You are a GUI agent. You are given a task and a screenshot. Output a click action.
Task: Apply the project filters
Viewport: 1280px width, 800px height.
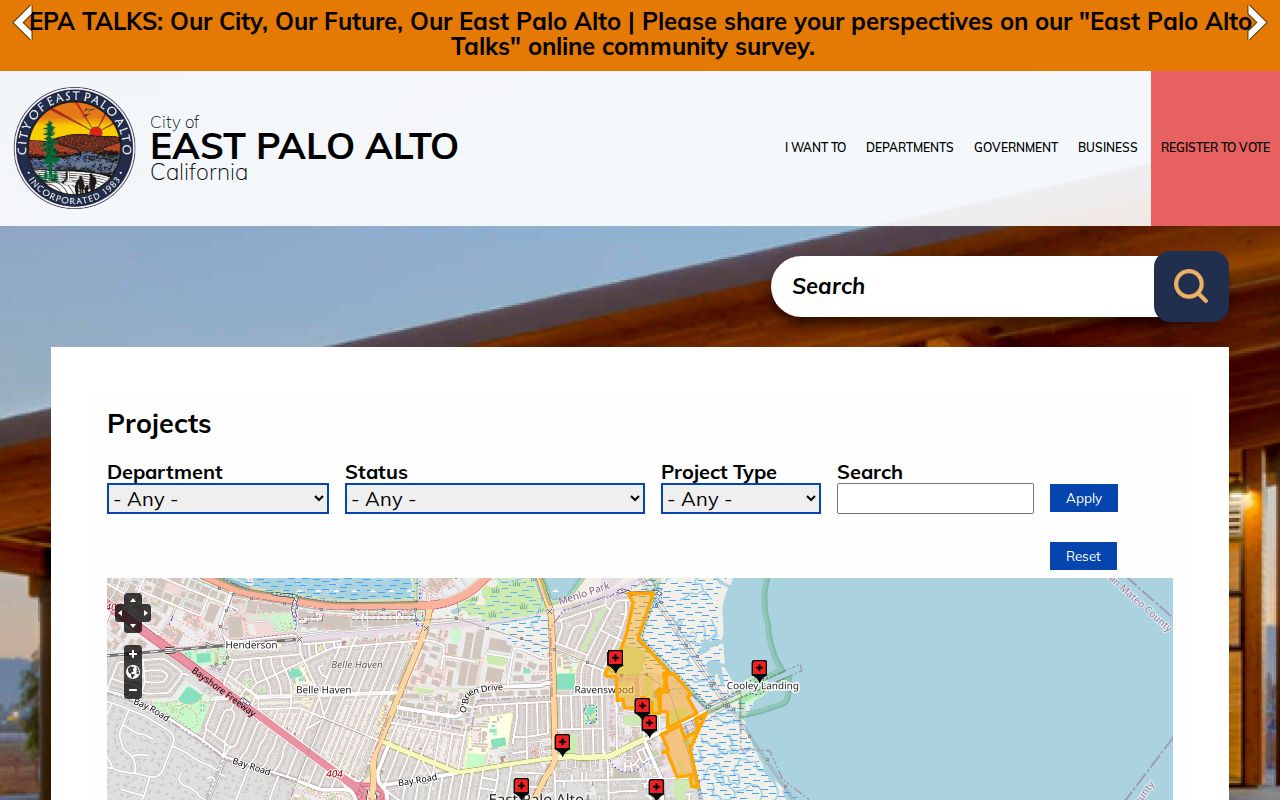(1084, 498)
